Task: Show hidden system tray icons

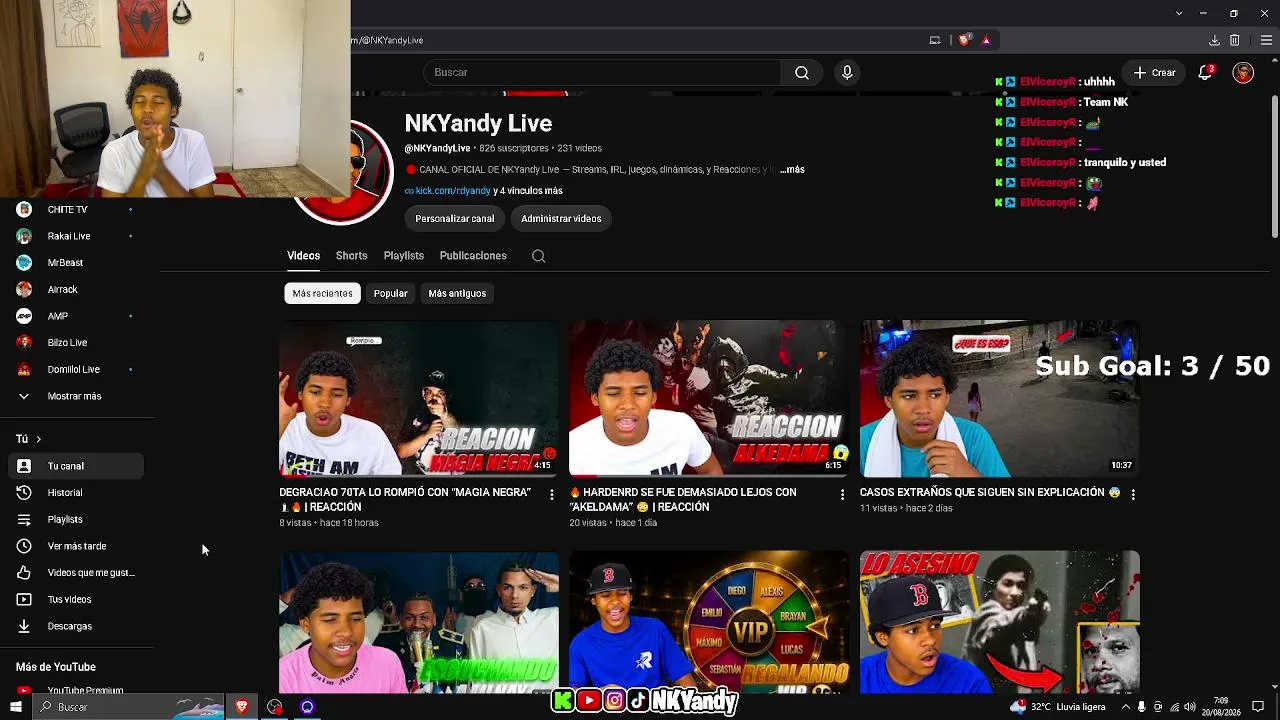Action: 1126,707
